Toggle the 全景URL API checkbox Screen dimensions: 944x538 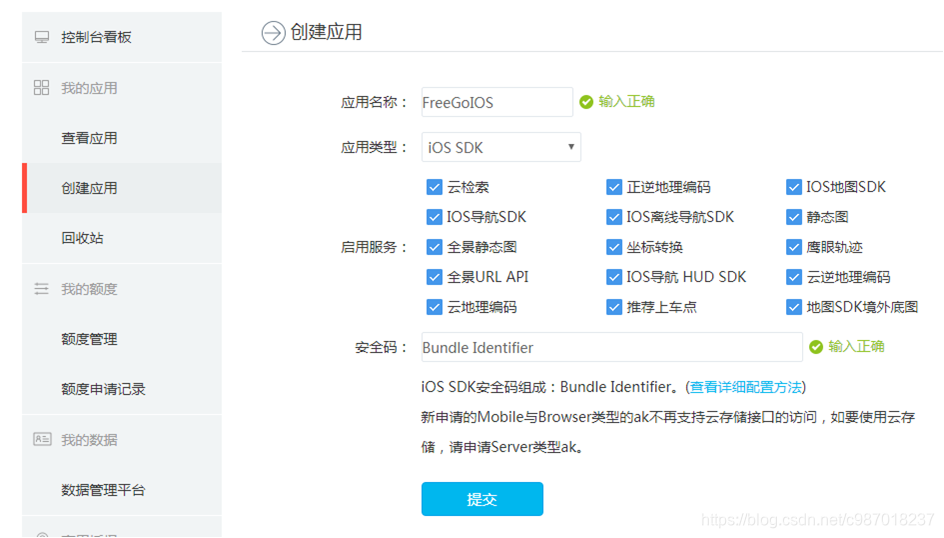tap(434, 277)
